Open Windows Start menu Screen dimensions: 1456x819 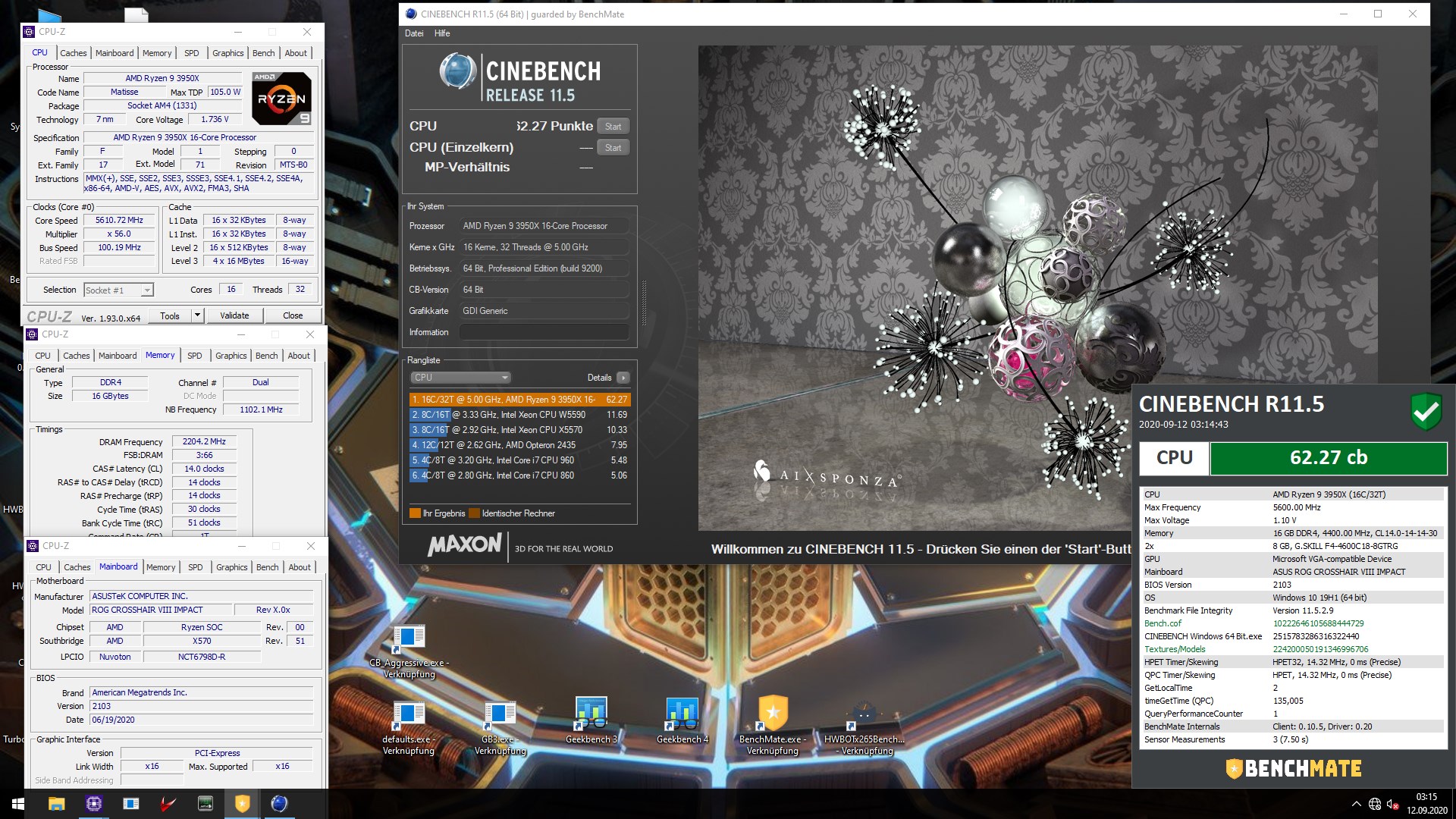pyautogui.click(x=17, y=804)
